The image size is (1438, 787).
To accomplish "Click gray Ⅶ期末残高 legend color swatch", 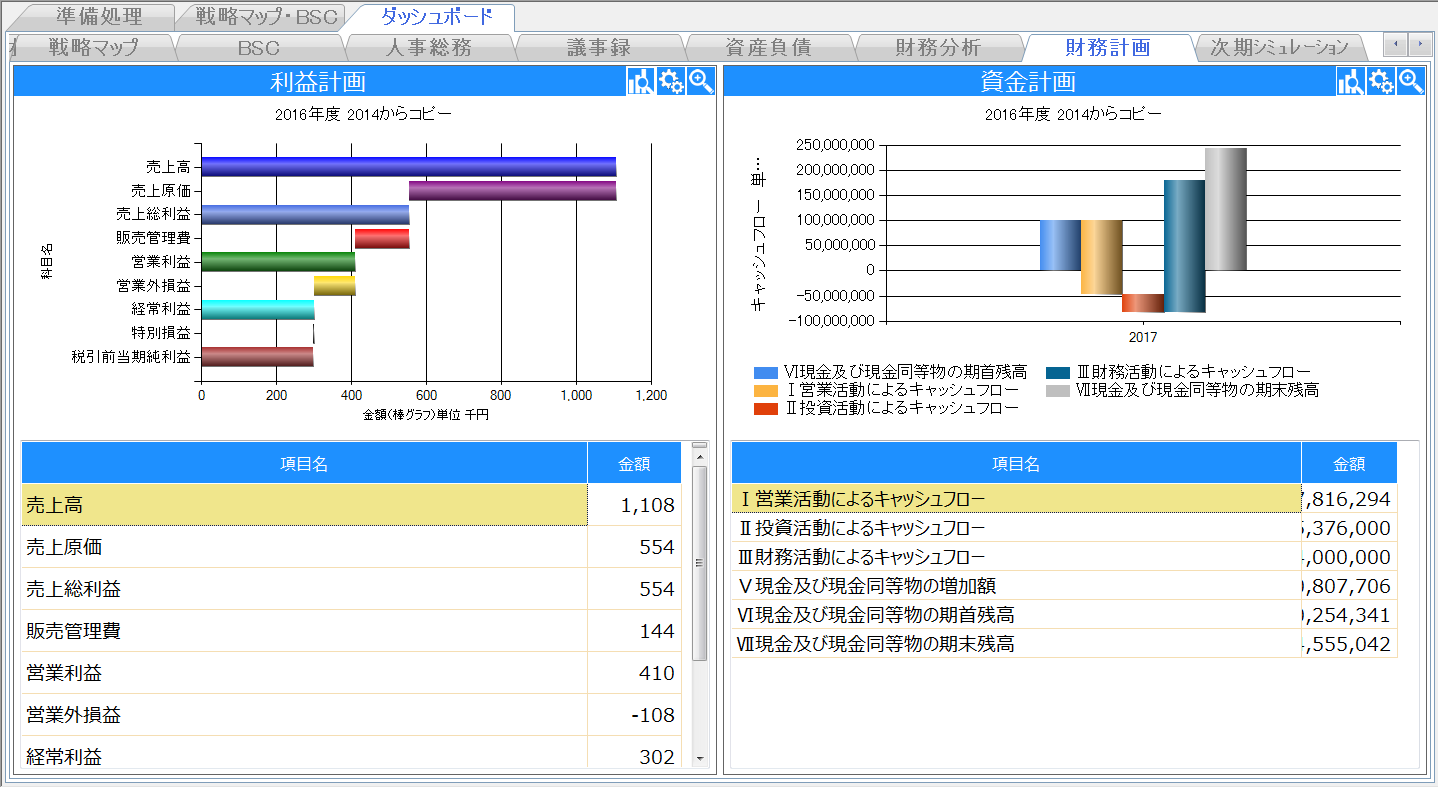I will [1058, 390].
